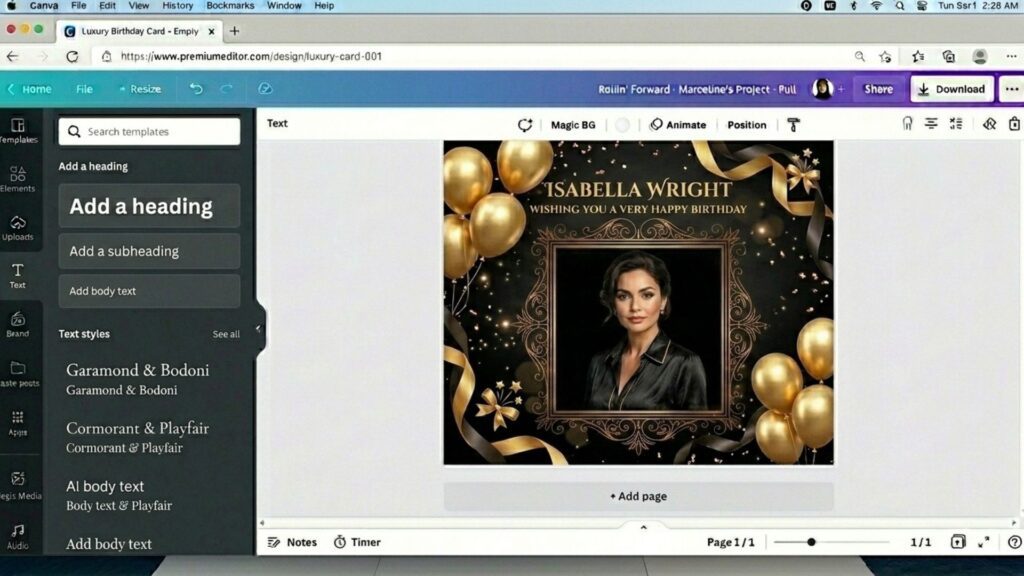Click the undo arrow in header
Image resolution: width=1024 pixels, height=576 pixels.
(x=196, y=88)
